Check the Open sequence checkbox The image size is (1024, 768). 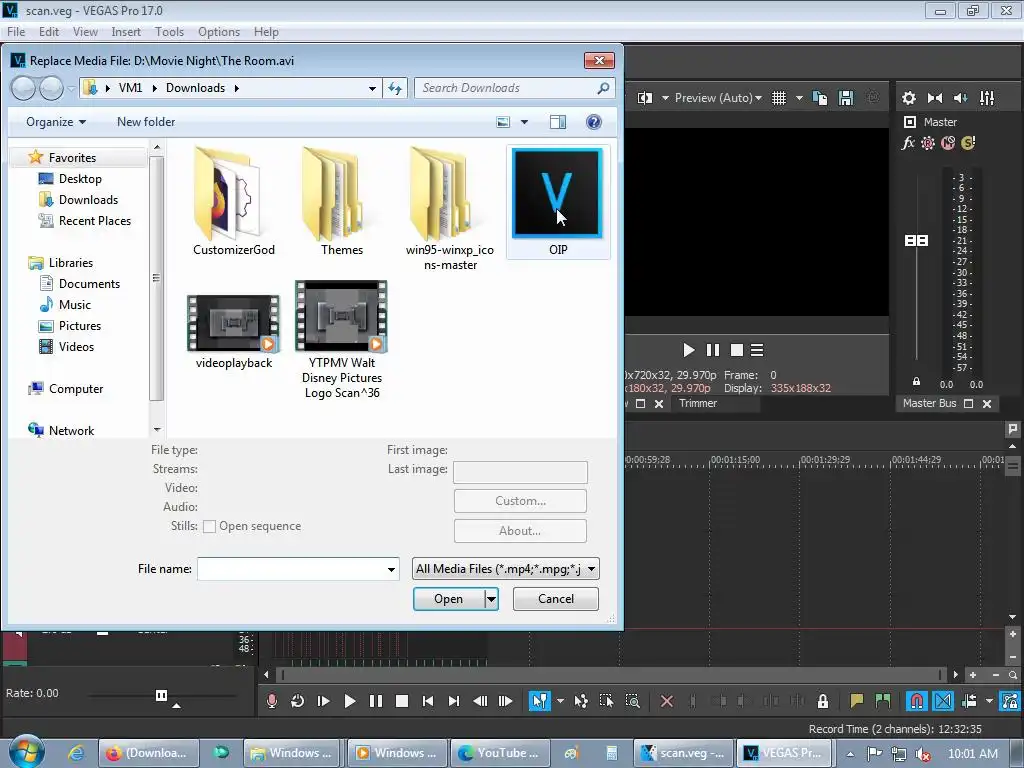click(210, 526)
